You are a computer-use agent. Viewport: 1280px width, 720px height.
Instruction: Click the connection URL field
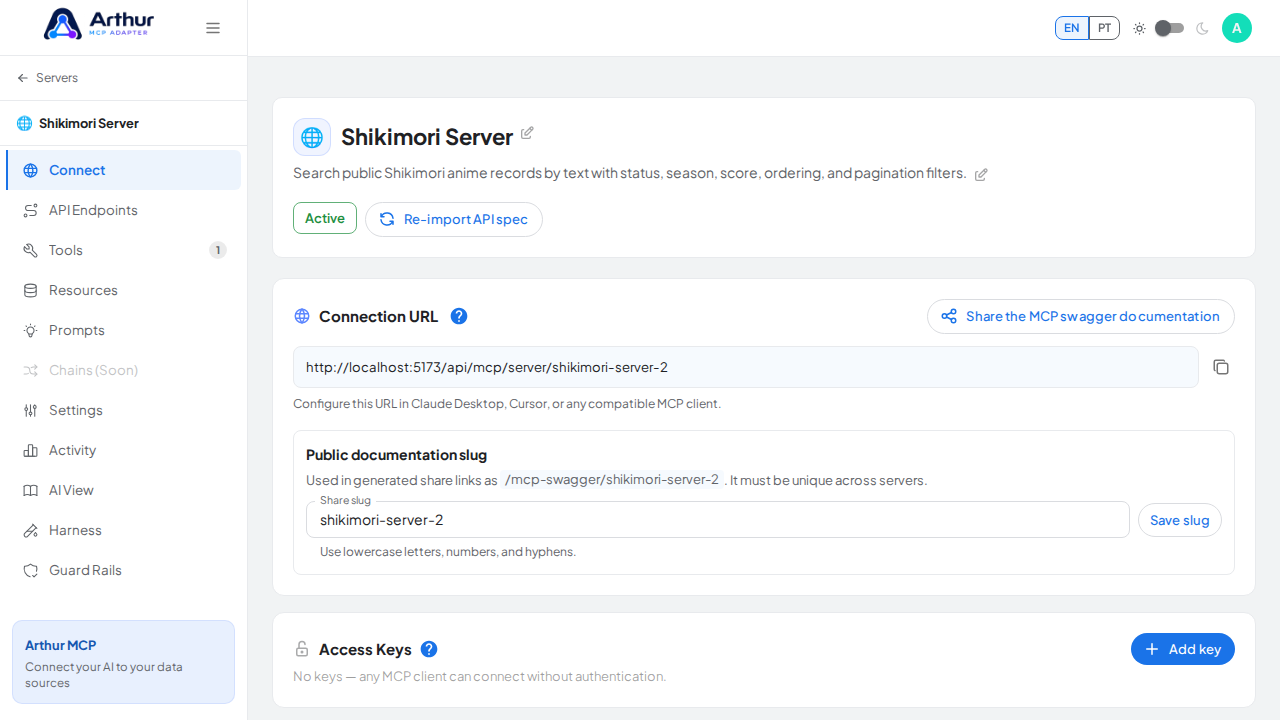click(x=746, y=367)
